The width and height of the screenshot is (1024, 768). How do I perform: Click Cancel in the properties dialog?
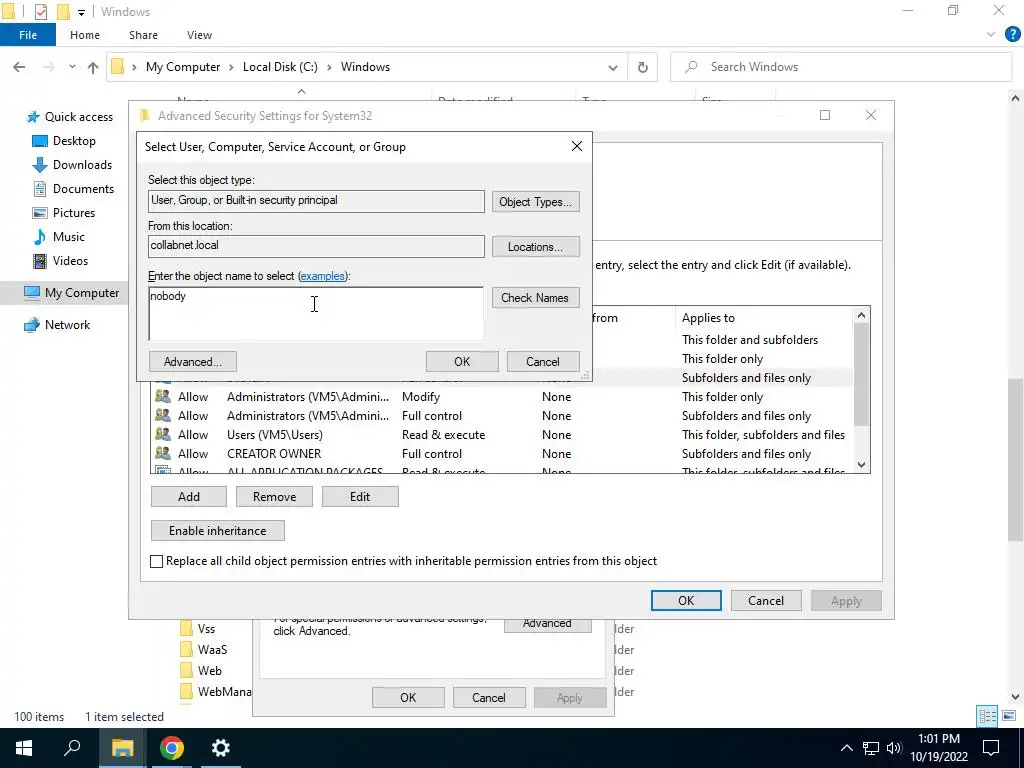(x=488, y=698)
